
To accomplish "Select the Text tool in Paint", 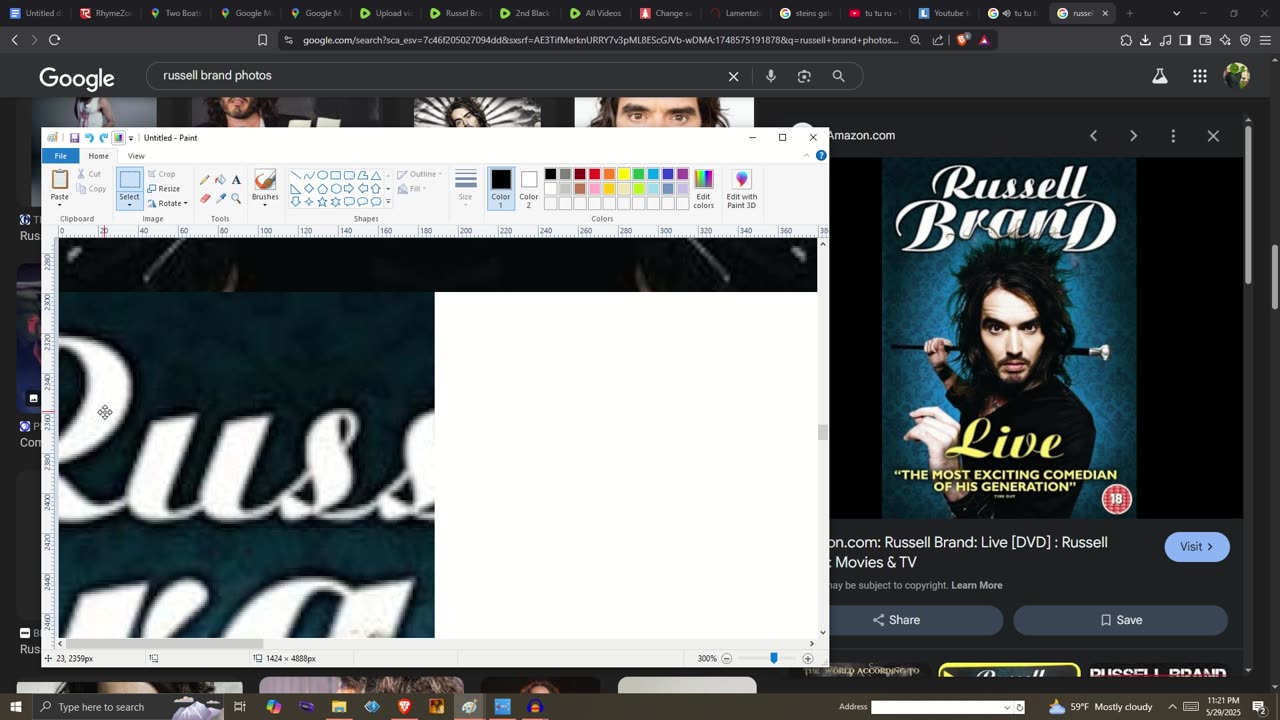I will click(x=236, y=180).
